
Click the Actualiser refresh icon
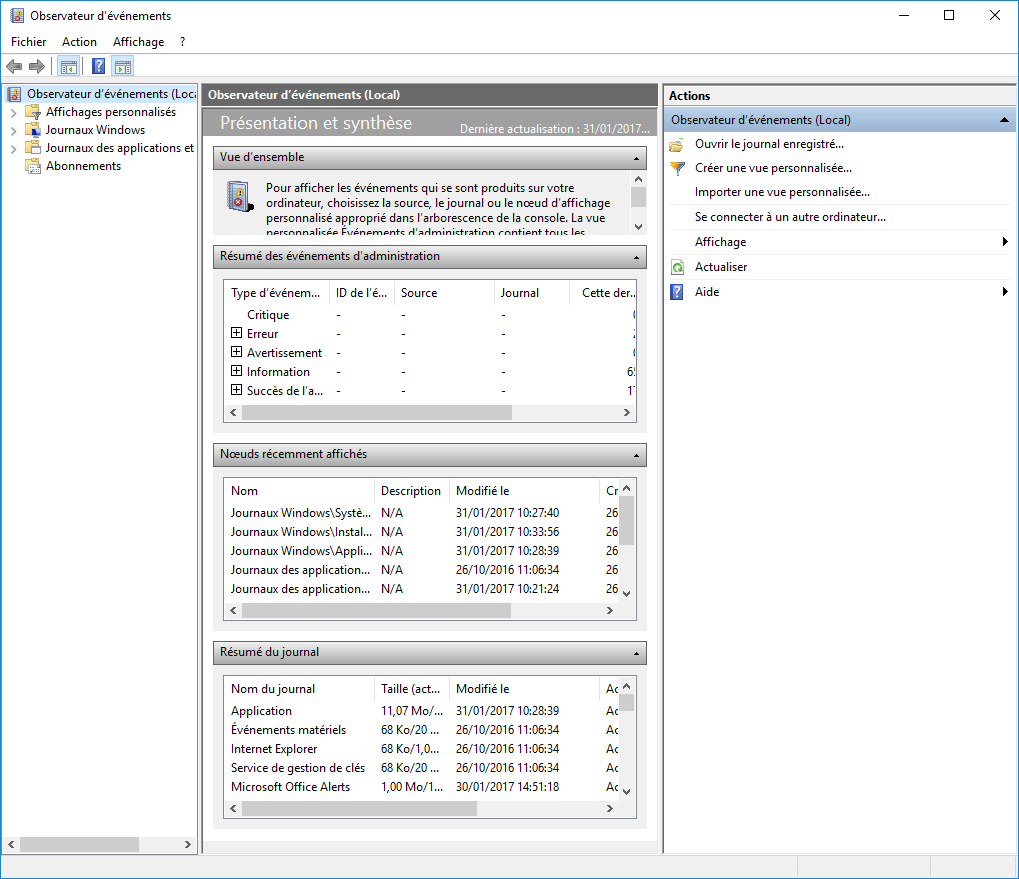point(677,267)
